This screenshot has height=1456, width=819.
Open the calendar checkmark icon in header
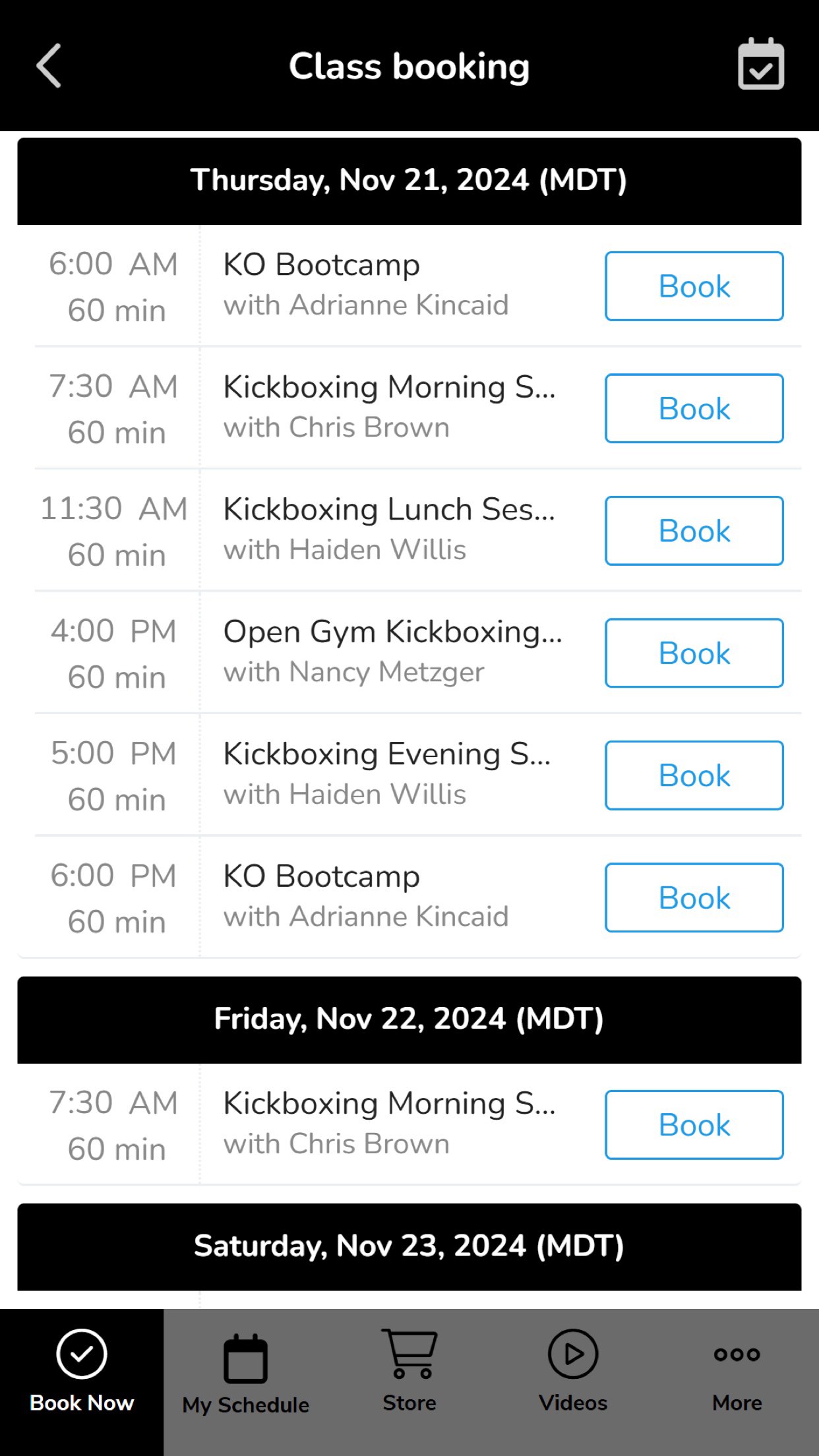pos(760,65)
